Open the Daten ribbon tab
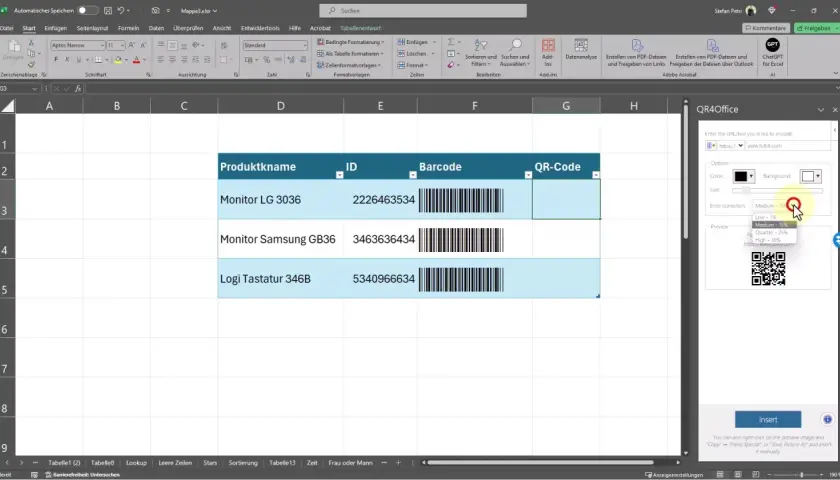 pos(156,28)
